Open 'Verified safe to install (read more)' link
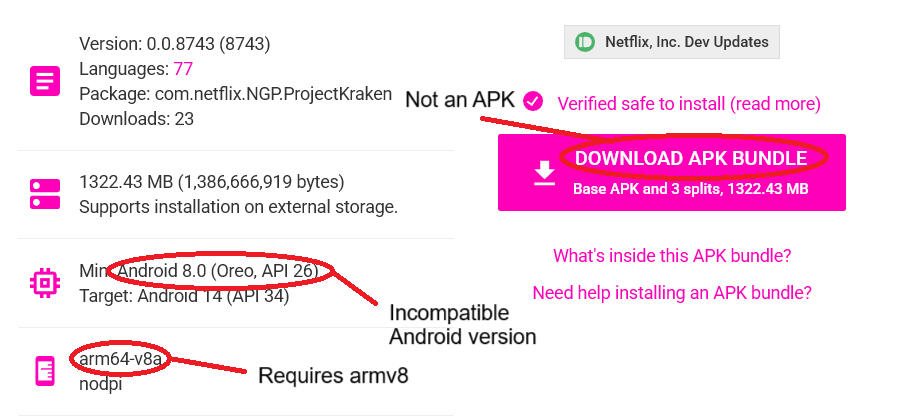 point(688,104)
